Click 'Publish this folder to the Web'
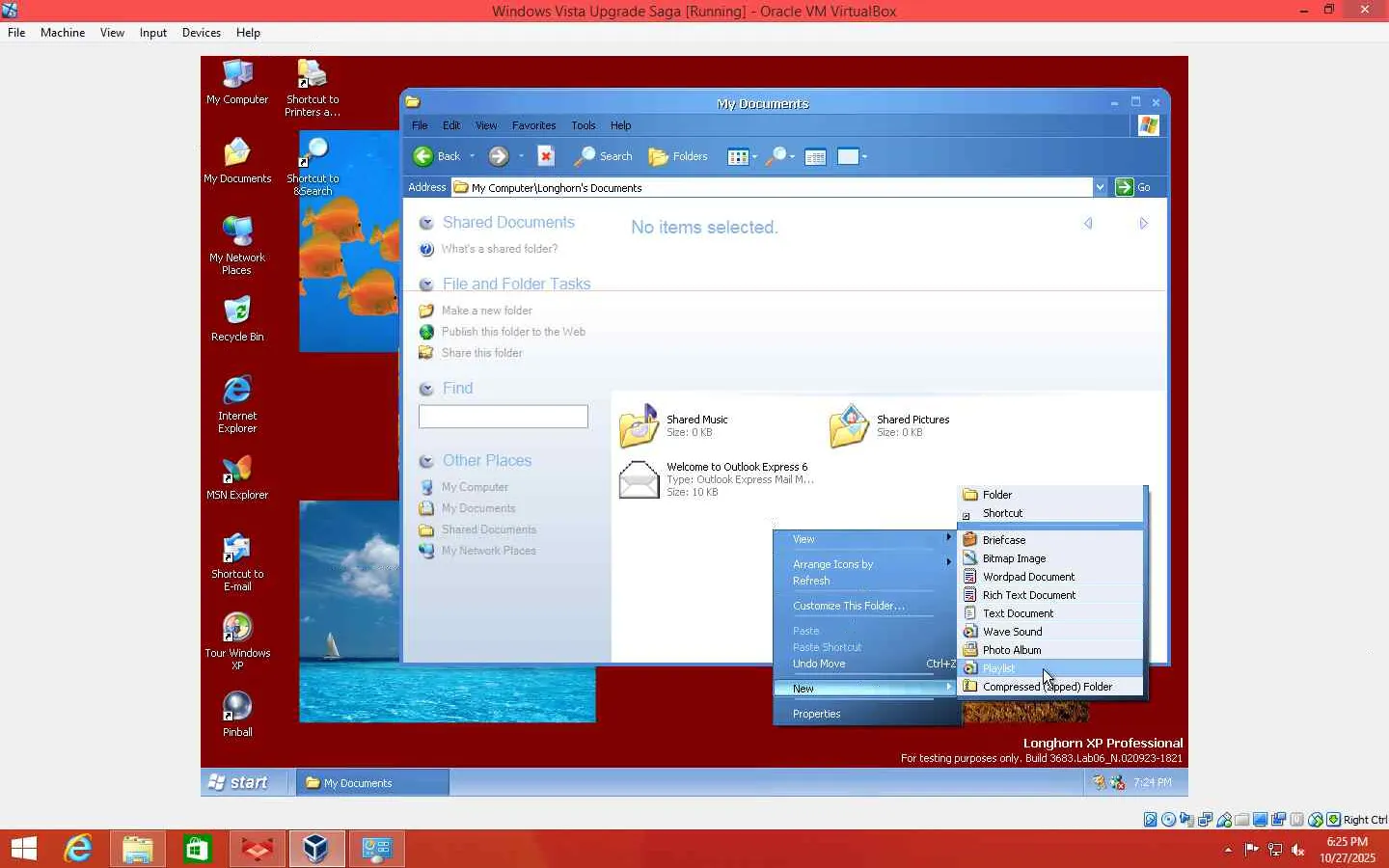This screenshot has height=868, width=1389. click(513, 332)
